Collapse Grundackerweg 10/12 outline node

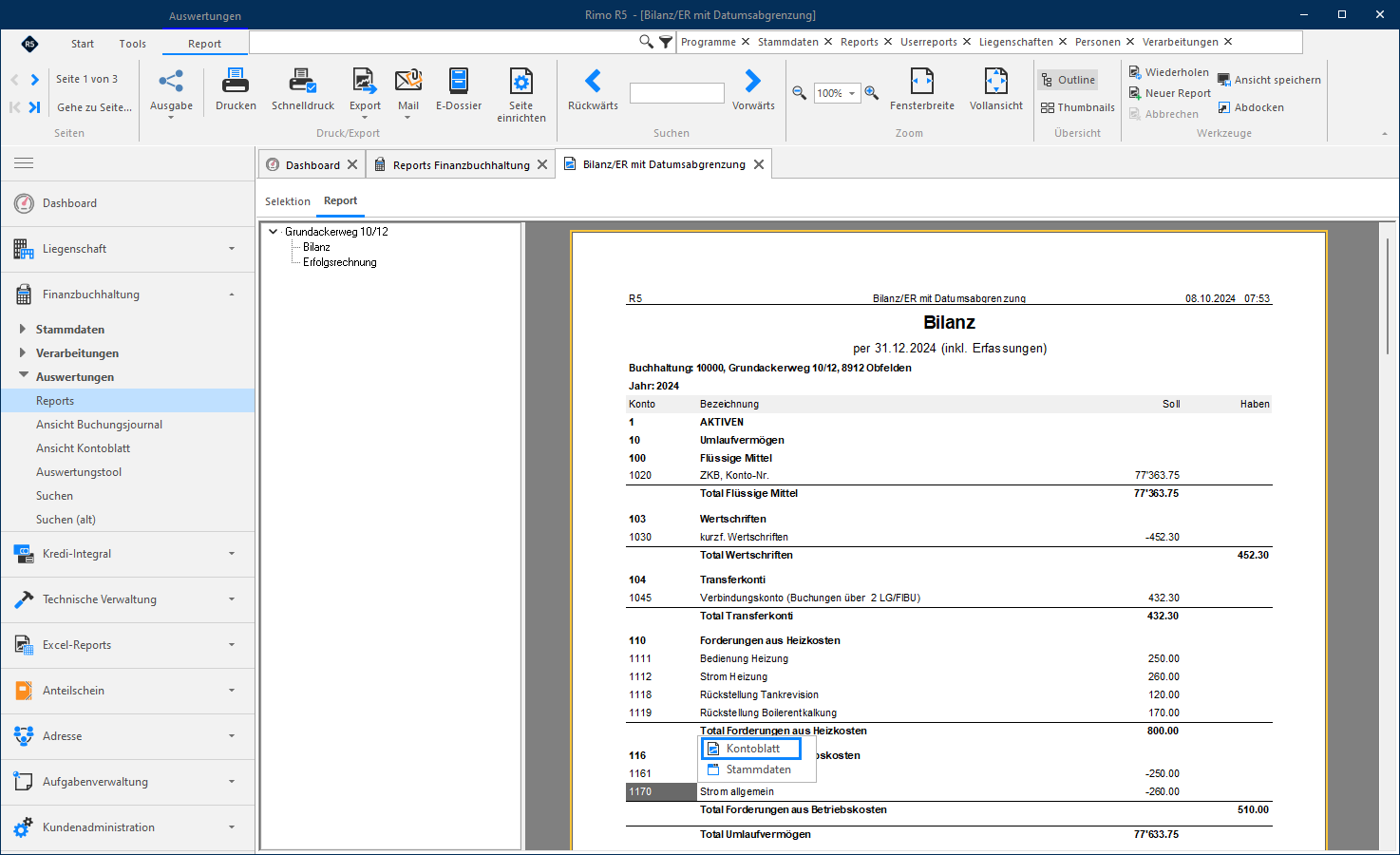tap(274, 231)
